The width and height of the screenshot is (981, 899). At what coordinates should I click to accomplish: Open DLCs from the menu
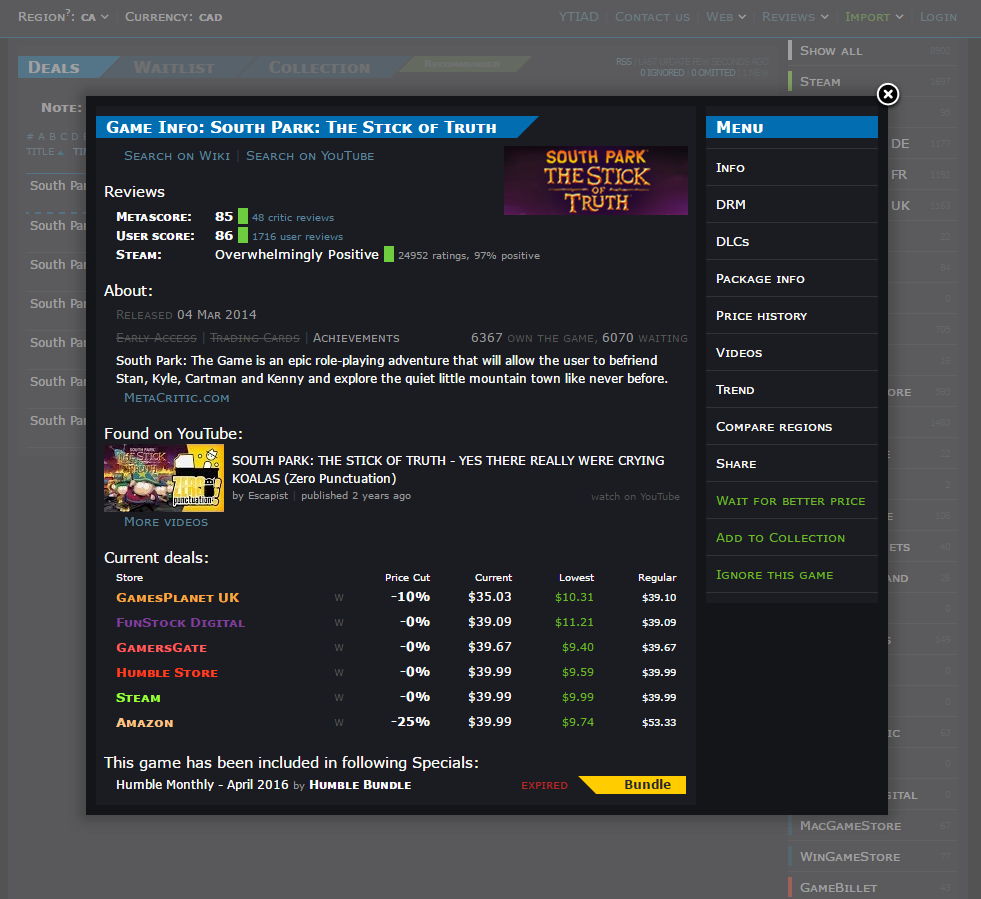(x=791, y=241)
